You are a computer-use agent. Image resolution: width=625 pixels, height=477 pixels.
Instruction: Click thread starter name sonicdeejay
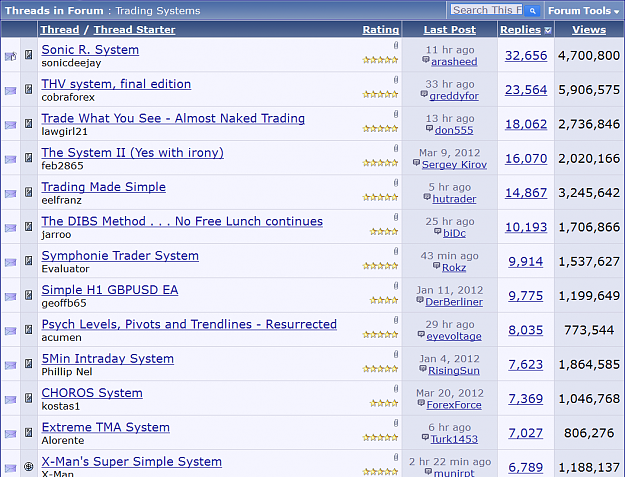71,63
